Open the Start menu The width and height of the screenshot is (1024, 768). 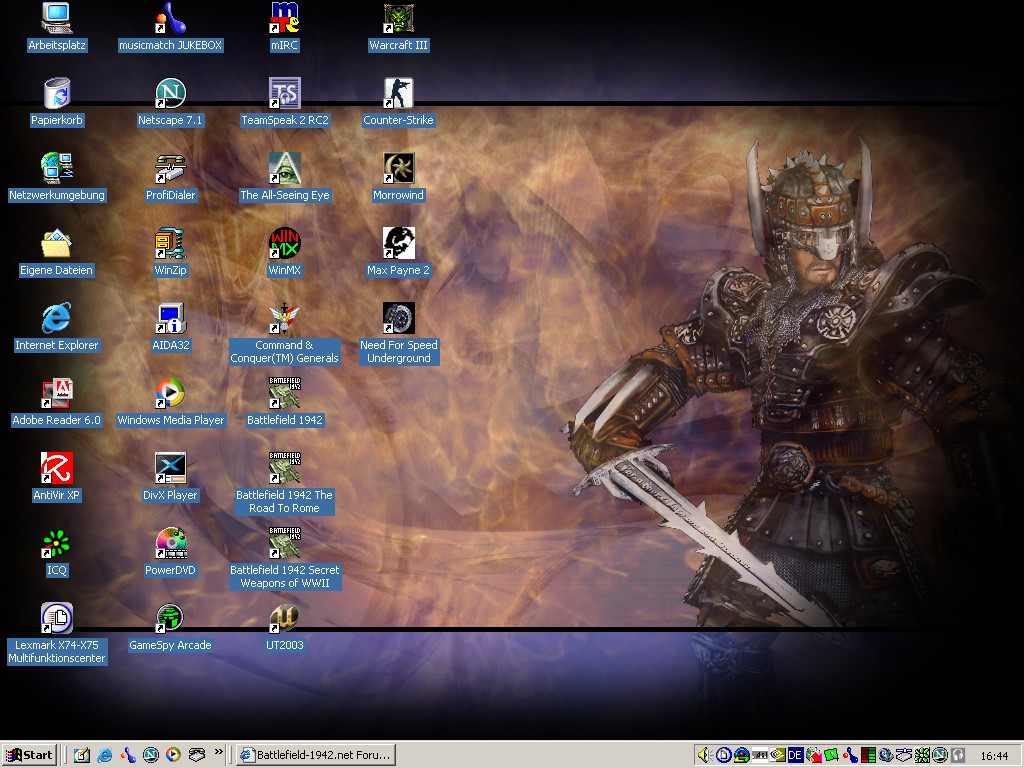tap(29, 755)
